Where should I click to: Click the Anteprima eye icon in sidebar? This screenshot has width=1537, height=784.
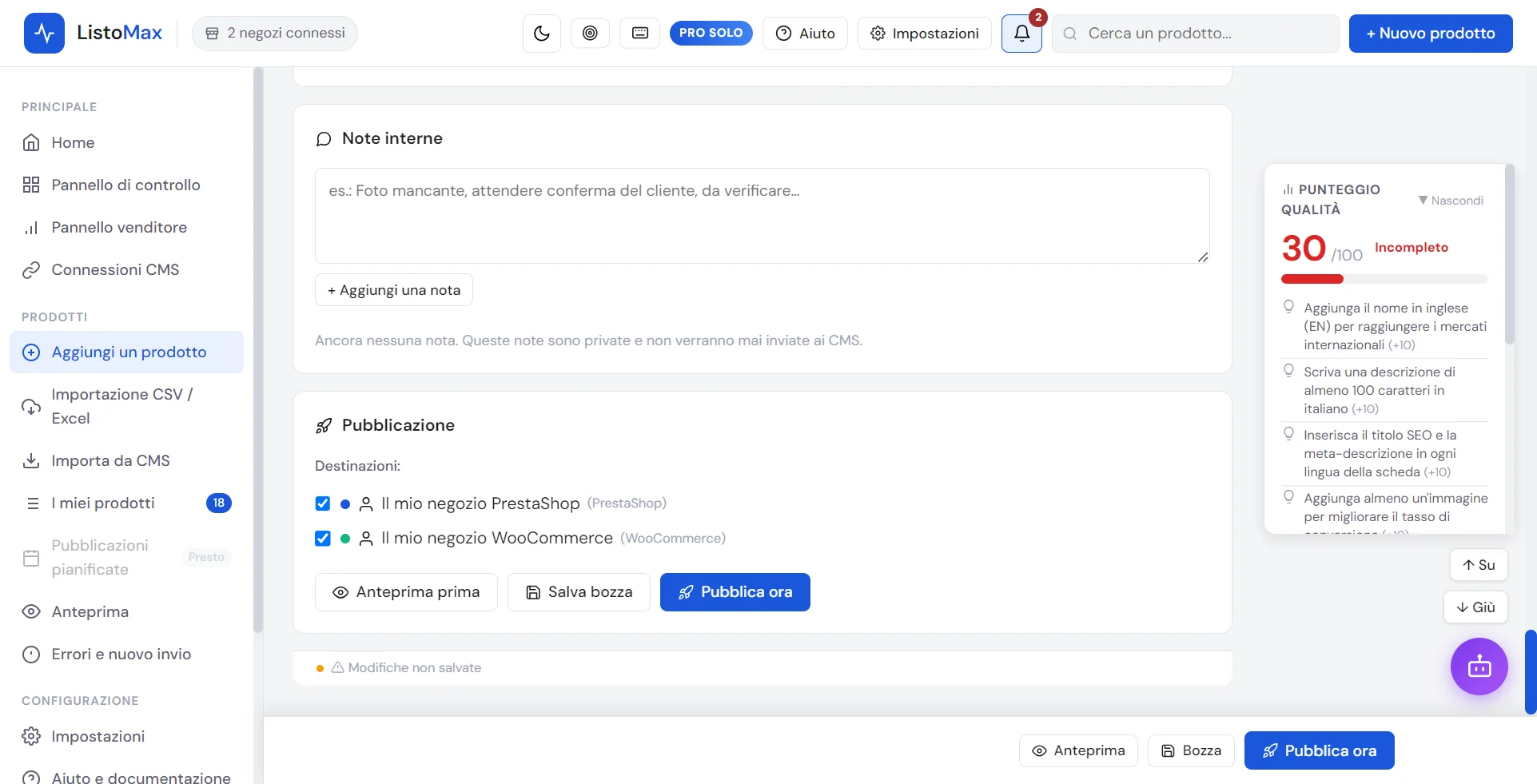tap(31, 612)
